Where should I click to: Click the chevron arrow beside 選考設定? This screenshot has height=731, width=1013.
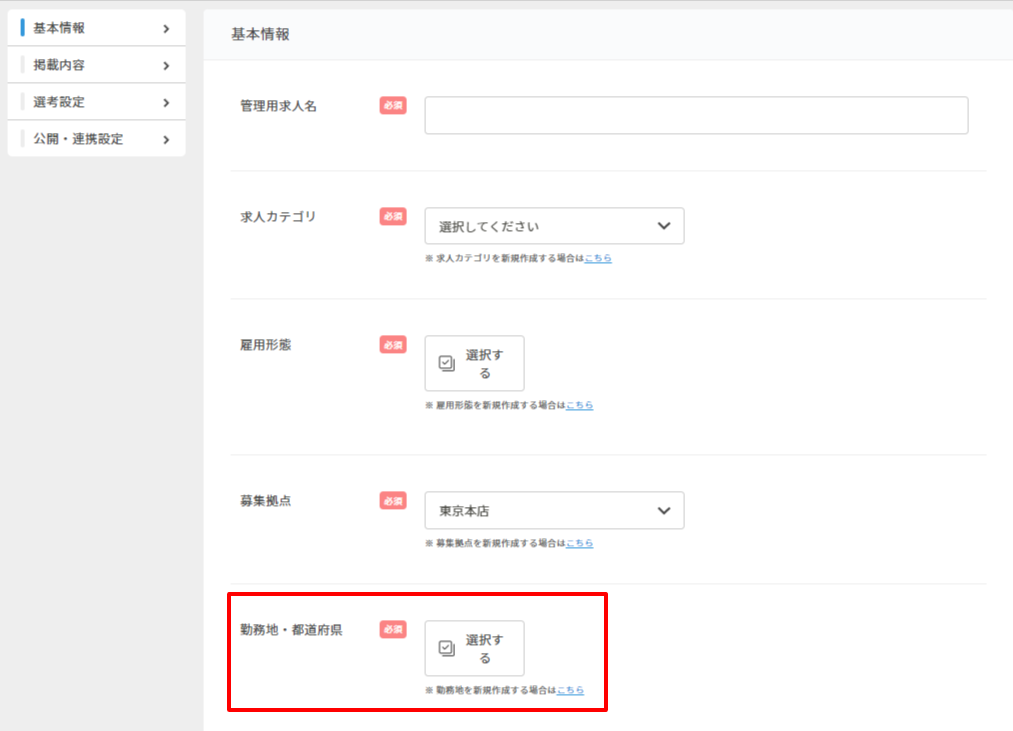coord(166,103)
